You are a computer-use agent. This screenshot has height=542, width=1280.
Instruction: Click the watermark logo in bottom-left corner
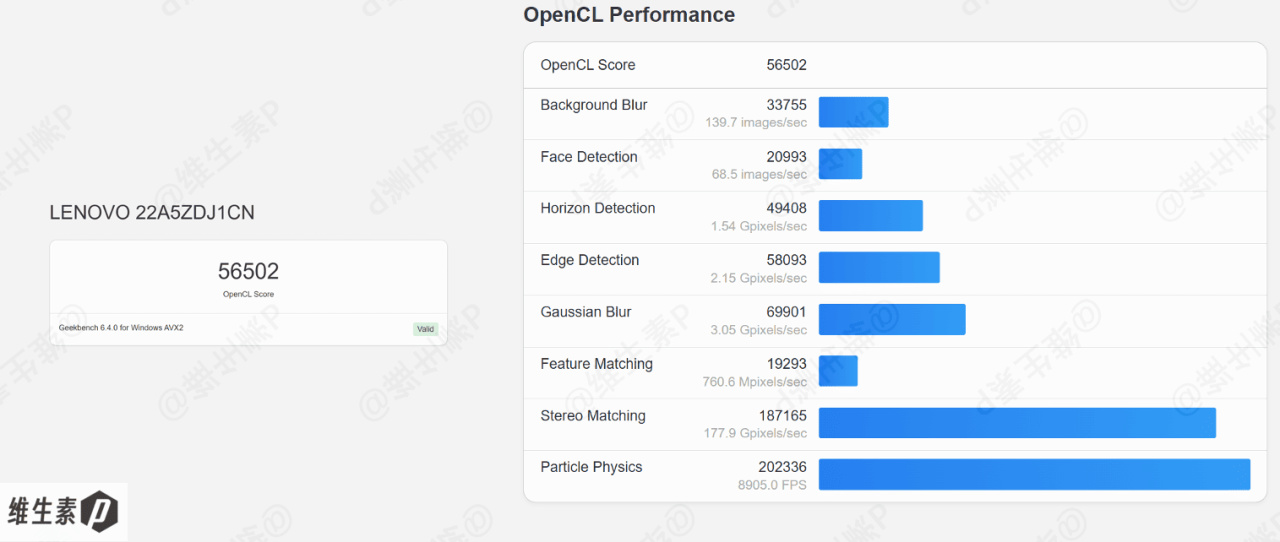[64, 511]
